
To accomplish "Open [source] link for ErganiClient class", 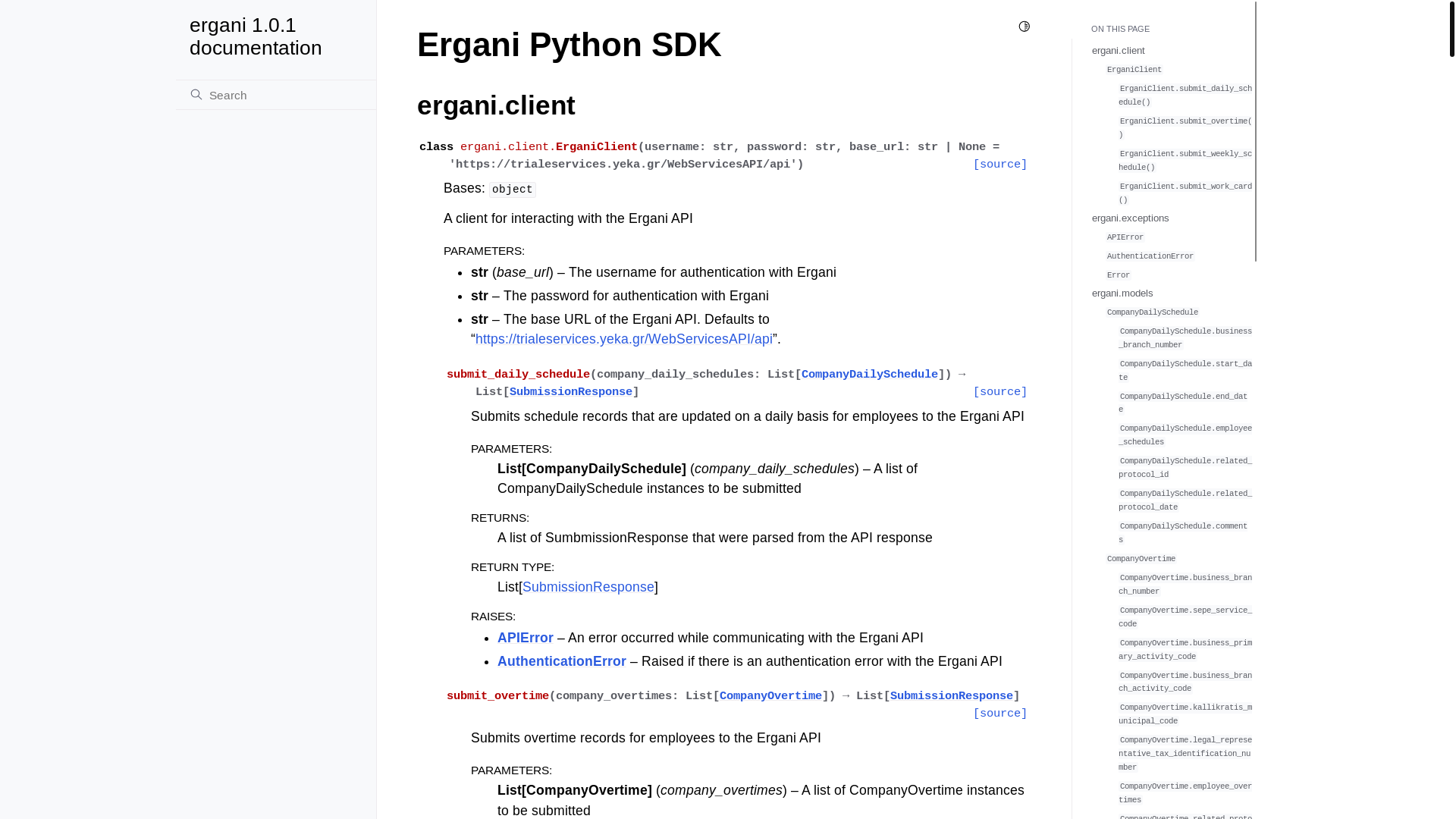I will coord(1000,165).
